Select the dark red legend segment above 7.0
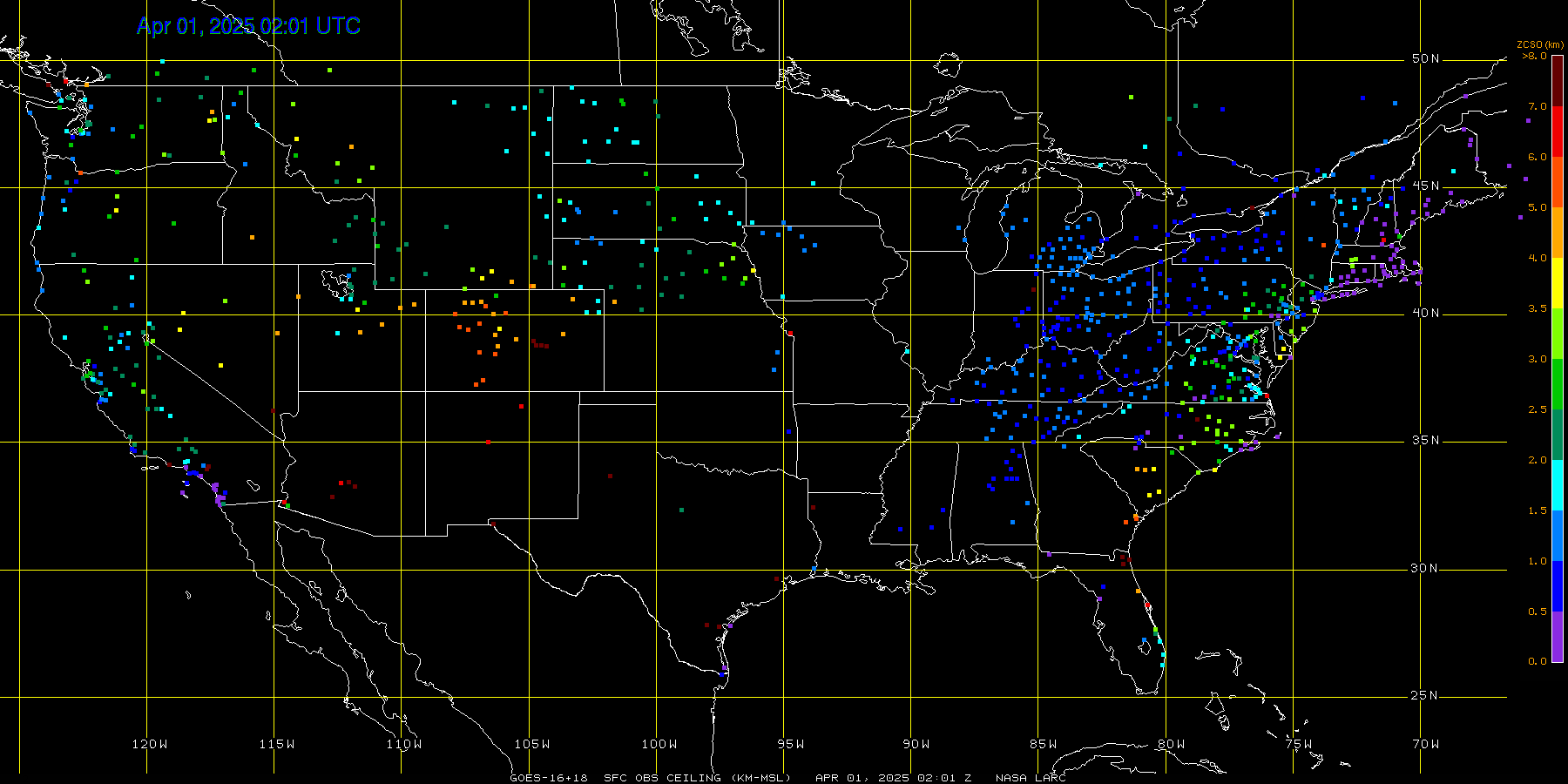The image size is (1568, 784). point(1558,81)
